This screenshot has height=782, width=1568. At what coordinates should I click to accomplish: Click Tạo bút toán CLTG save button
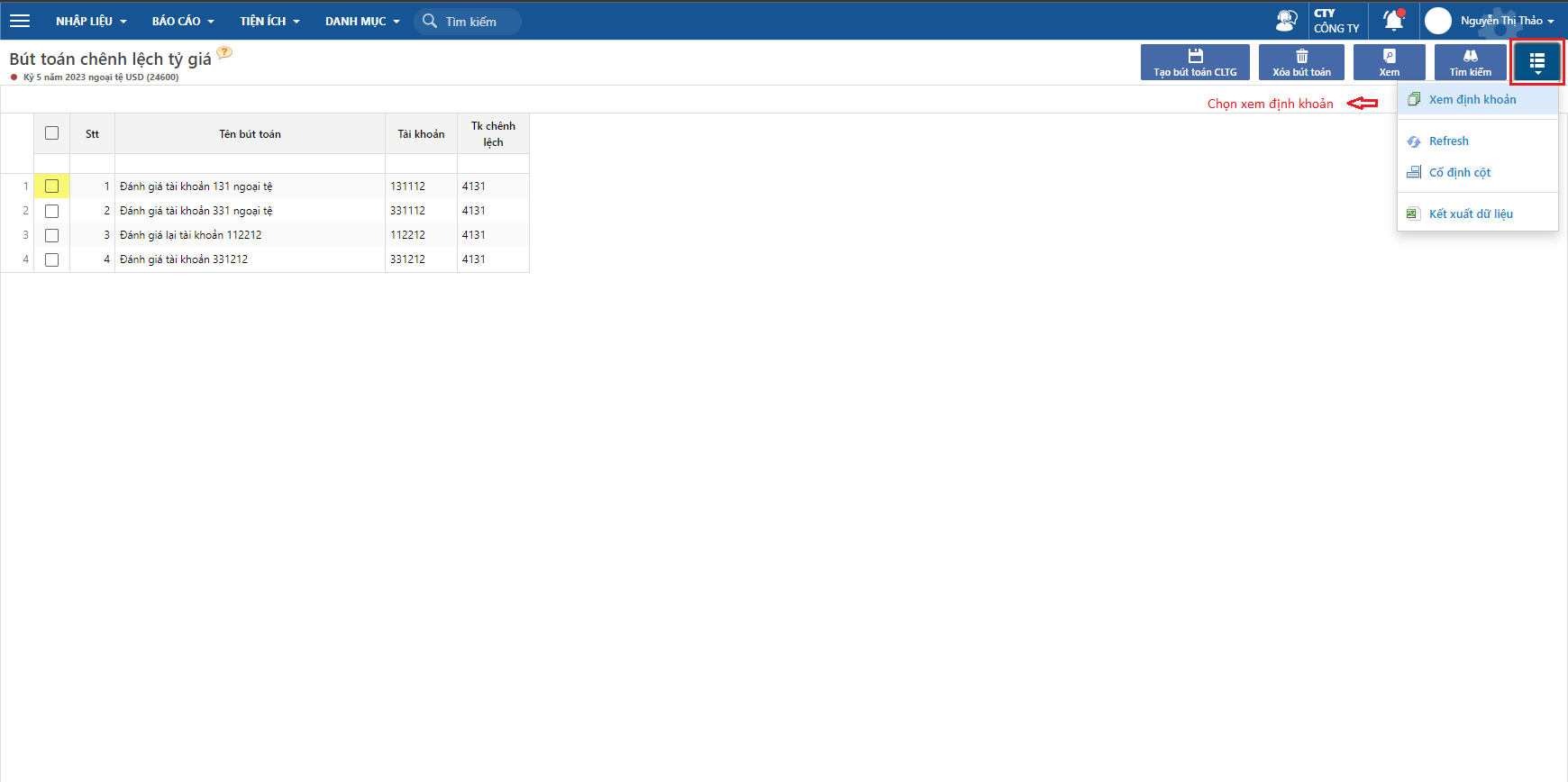[1195, 62]
